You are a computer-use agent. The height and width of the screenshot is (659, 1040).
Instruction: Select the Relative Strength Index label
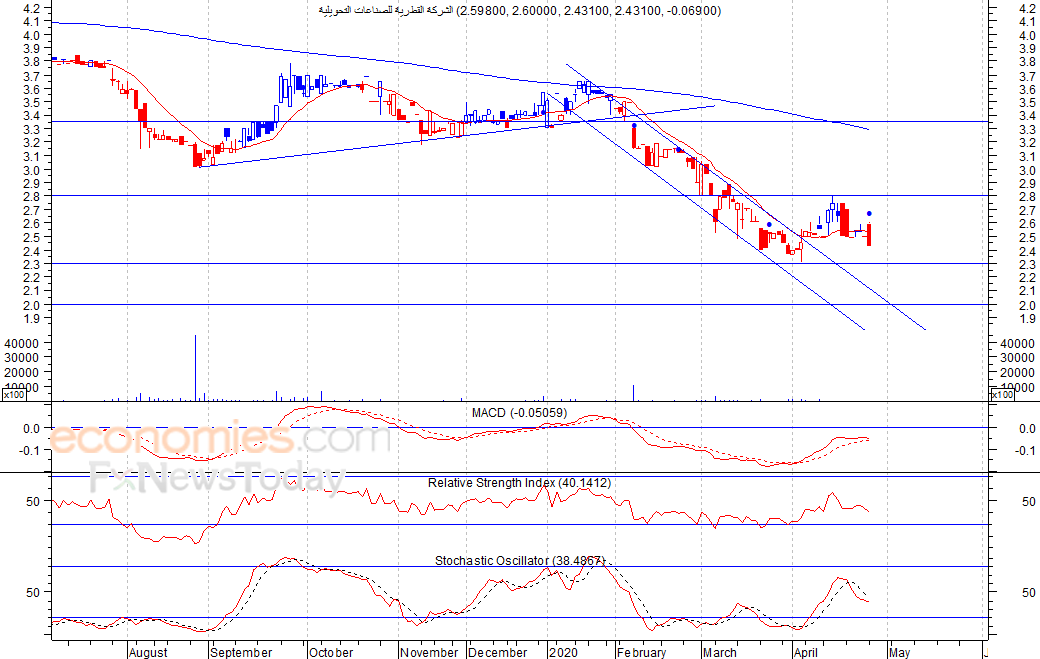pyautogui.click(x=519, y=483)
